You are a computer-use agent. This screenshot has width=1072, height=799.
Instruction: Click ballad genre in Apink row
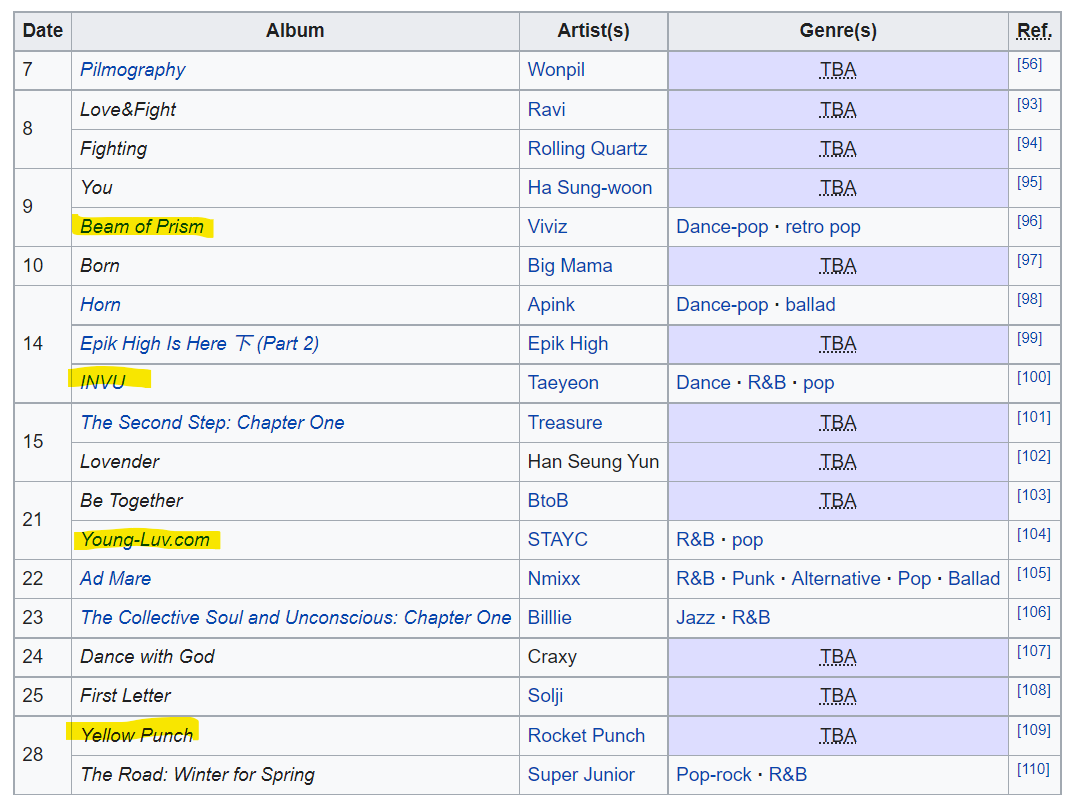[810, 304]
